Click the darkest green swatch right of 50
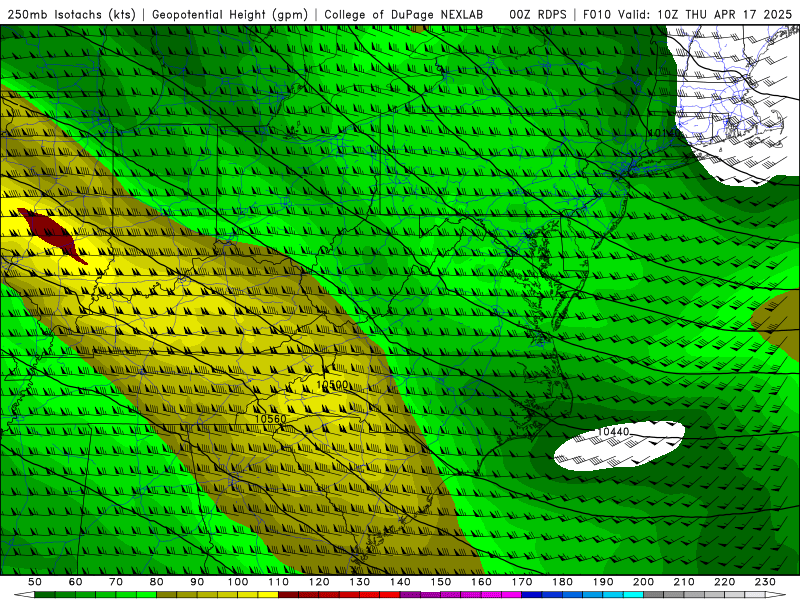This screenshot has height=600, width=800. pyautogui.click(x=45, y=595)
